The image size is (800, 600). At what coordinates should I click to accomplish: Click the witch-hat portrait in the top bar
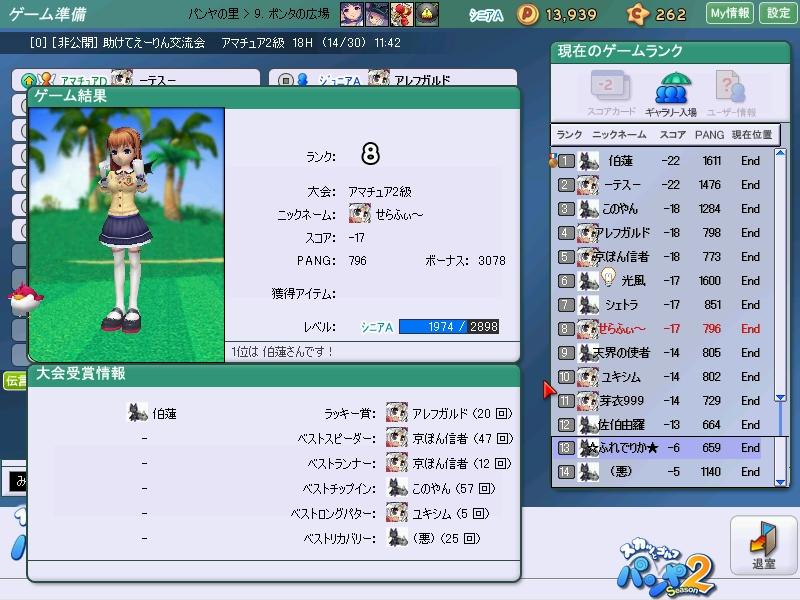[x=377, y=14]
